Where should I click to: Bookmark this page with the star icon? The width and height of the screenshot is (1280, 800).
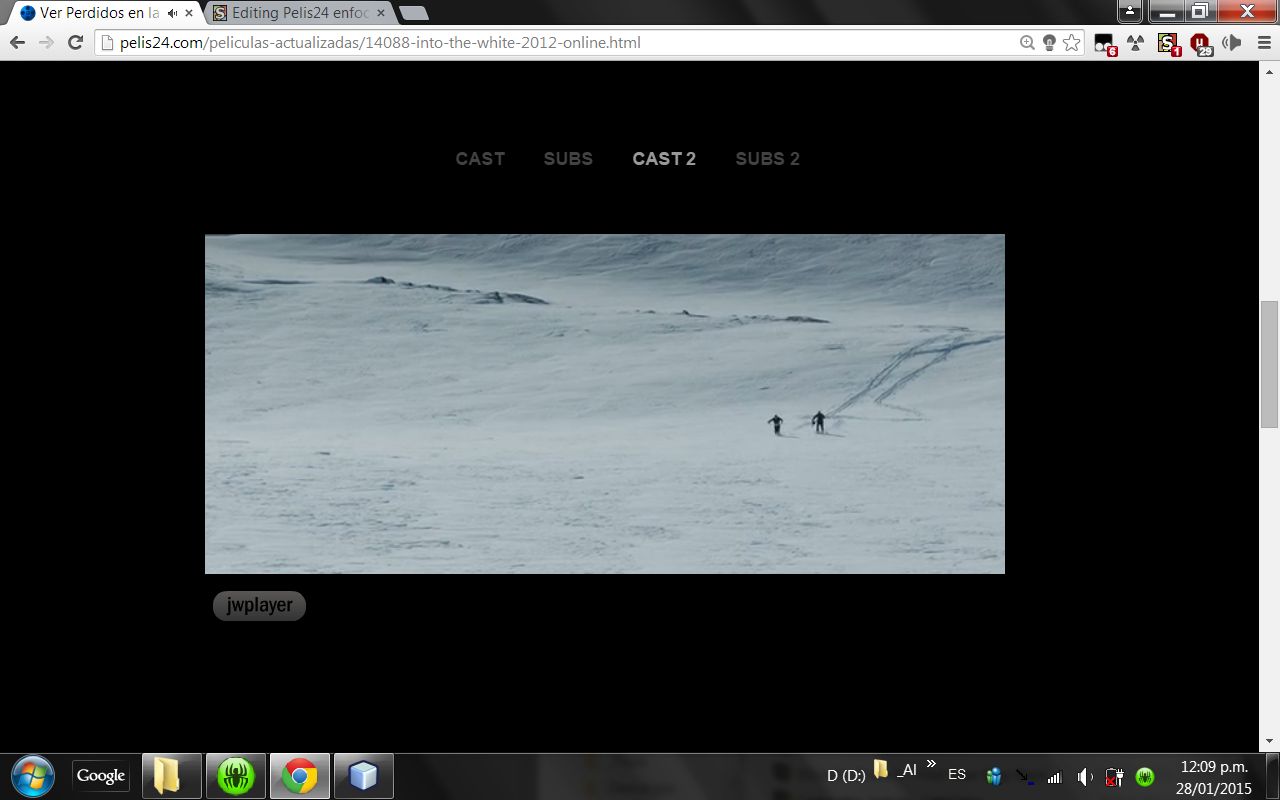[1071, 43]
